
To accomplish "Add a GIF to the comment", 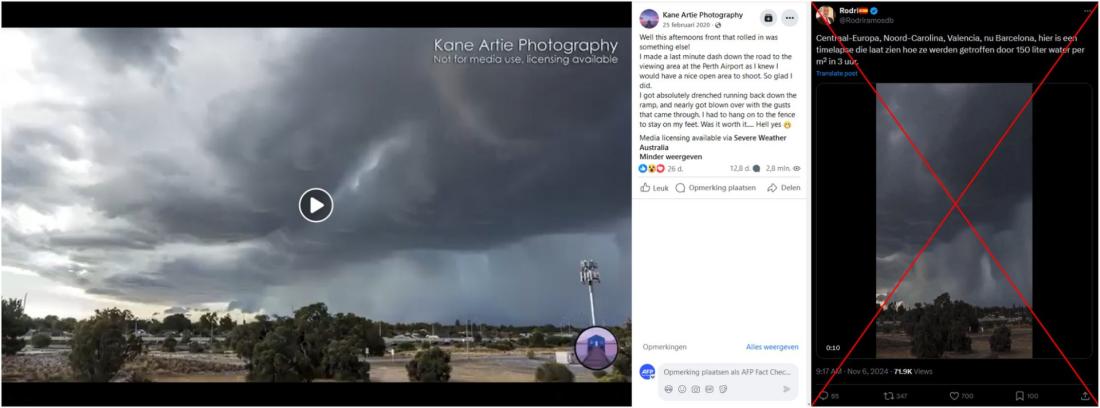I will 709,389.
